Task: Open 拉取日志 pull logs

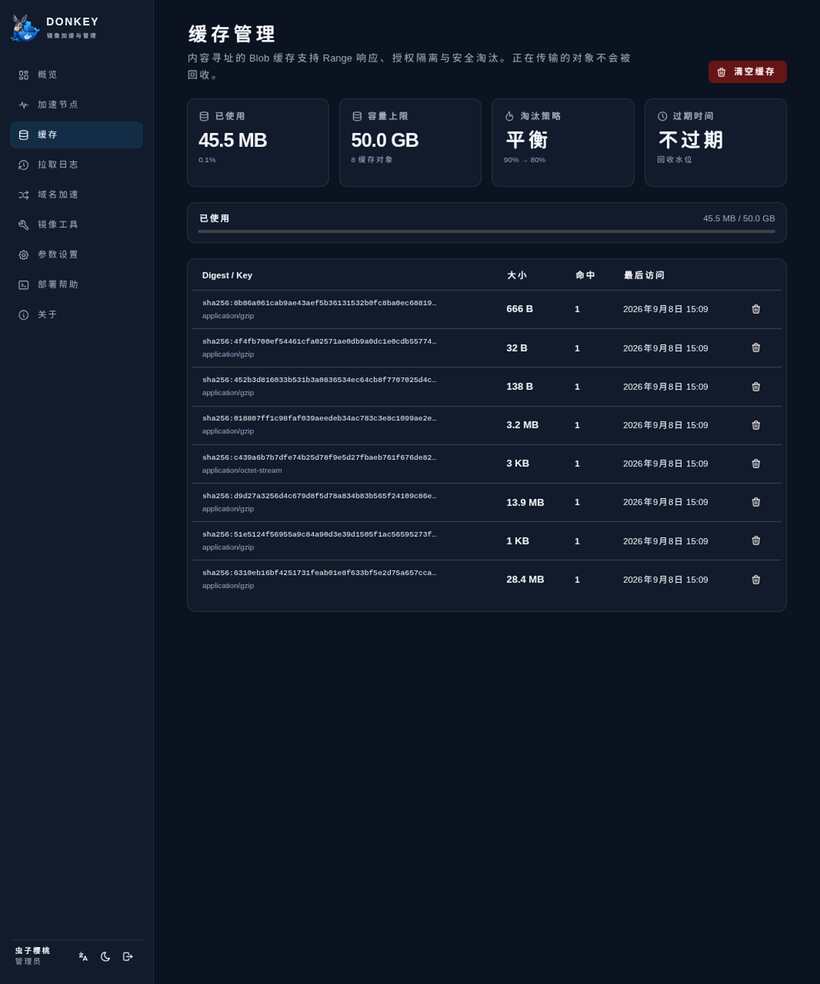Action: tap(77, 164)
